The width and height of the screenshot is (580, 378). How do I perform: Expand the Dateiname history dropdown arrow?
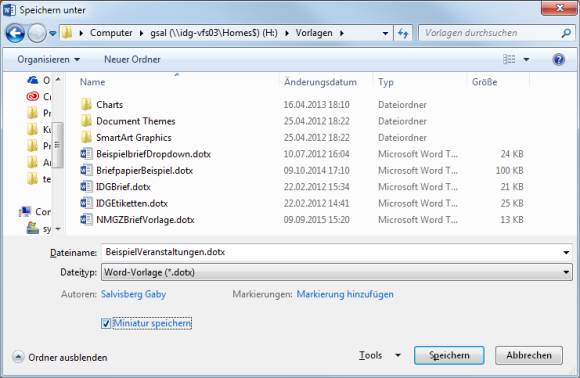[566, 253]
